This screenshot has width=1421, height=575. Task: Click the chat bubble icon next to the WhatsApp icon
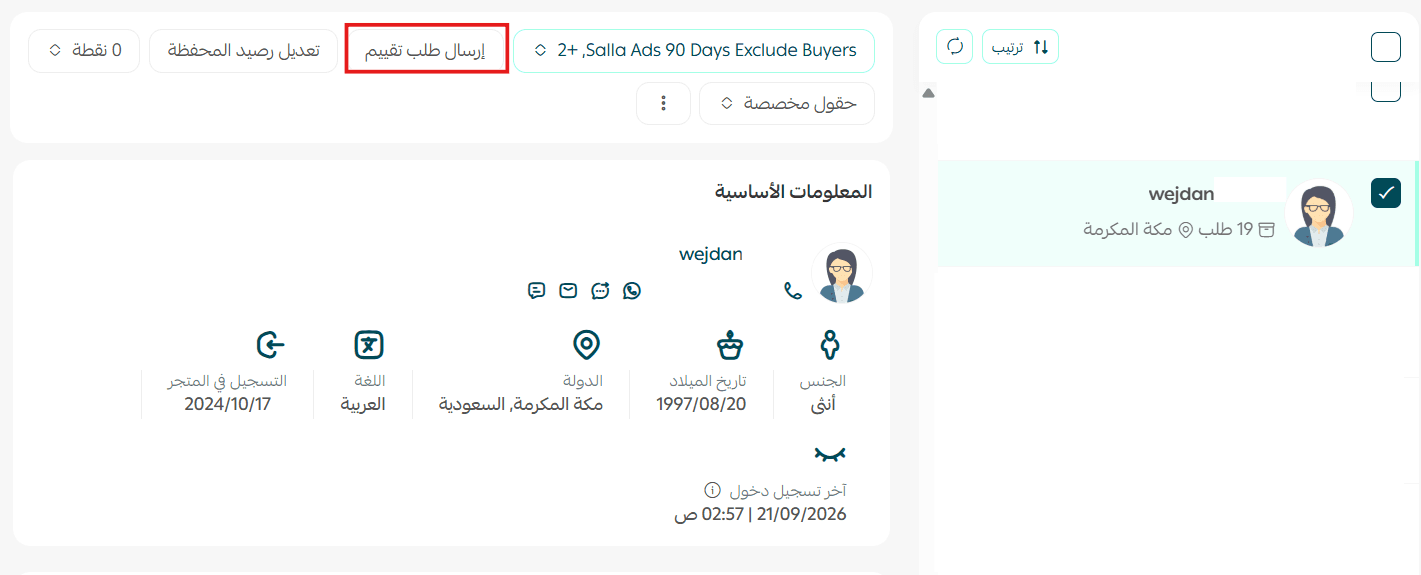coord(600,291)
